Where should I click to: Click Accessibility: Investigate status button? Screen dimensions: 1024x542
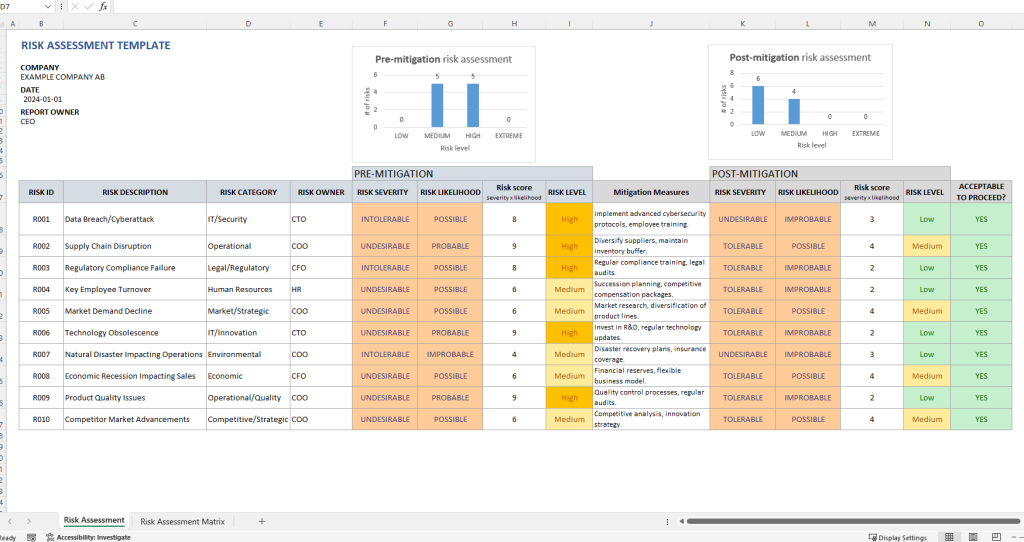click(88, 537)
